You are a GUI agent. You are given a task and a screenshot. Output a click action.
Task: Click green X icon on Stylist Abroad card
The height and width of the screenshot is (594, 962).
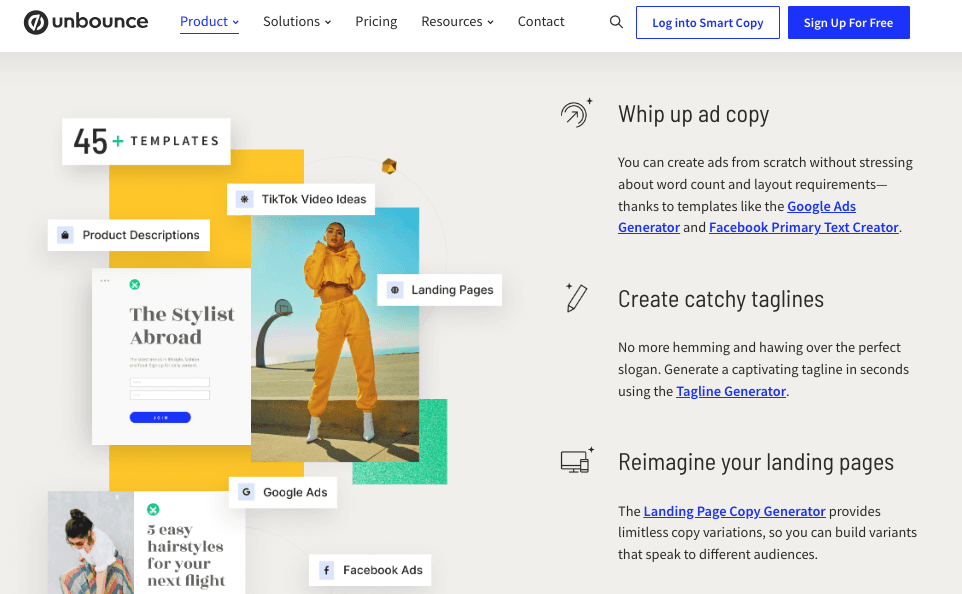pos(135,284)
